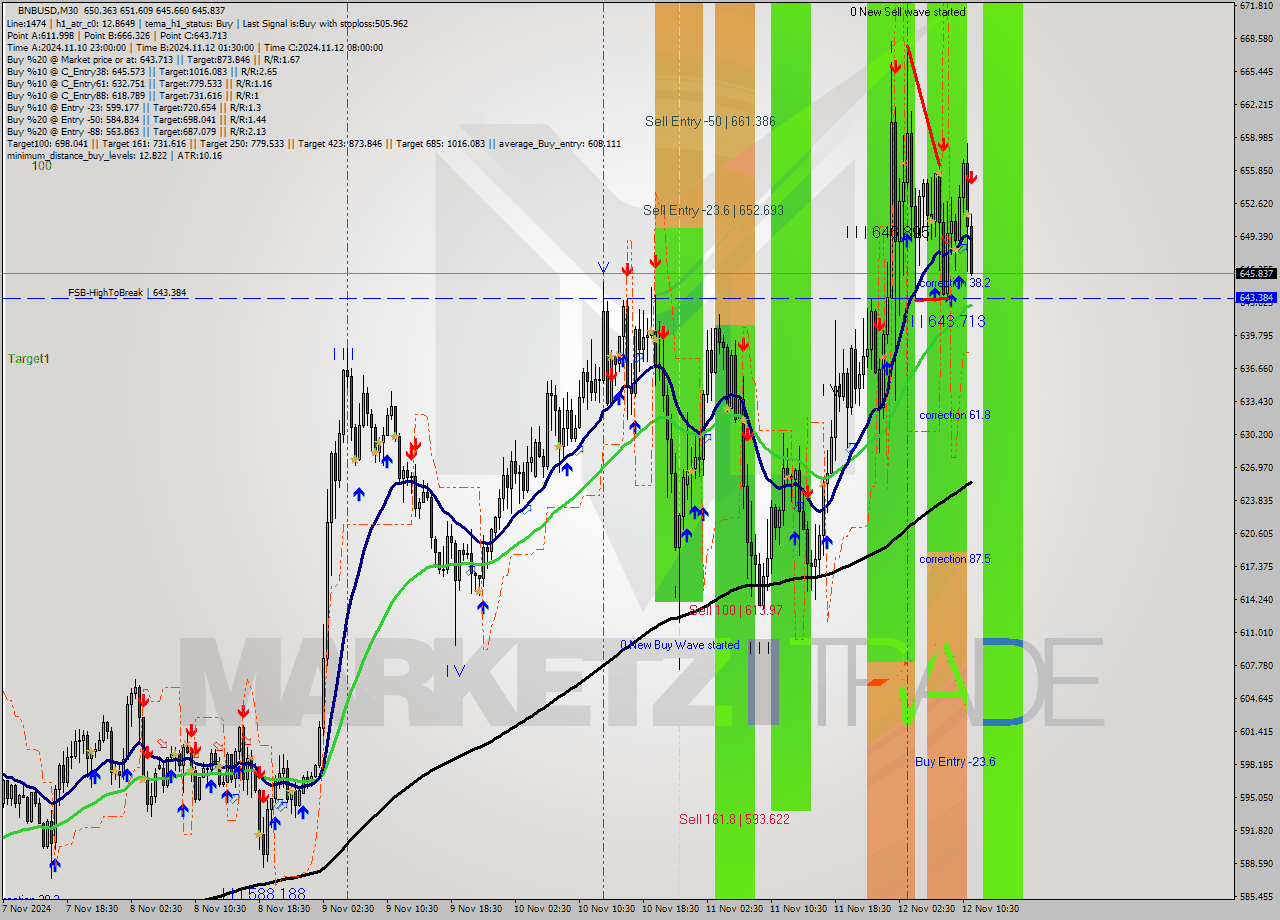Select '11 Nov 02:30' on time axis
The height and width of the screenshot is (920, 1280).
point(733,910)
